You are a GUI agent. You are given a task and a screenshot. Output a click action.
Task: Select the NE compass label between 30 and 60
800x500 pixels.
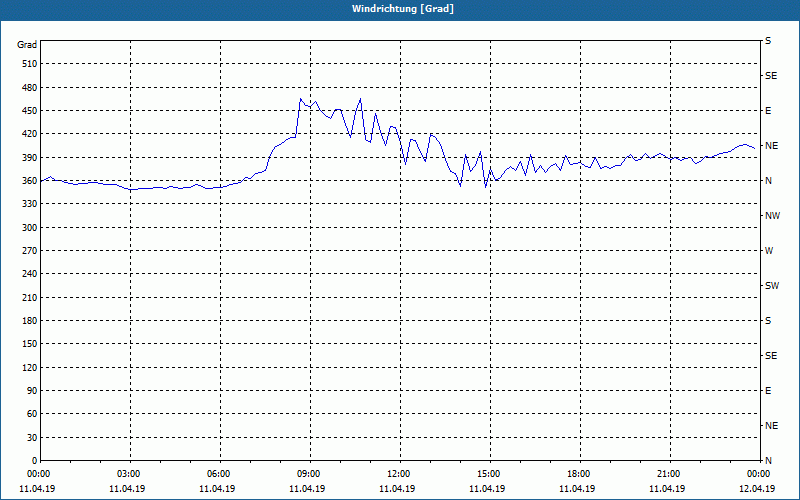(771, 426)
